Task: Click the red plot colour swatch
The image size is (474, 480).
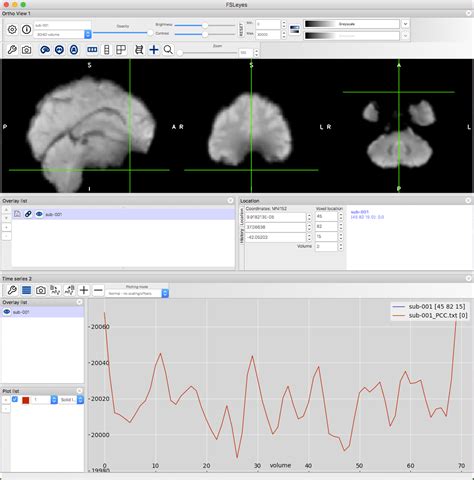Action: 26,400
